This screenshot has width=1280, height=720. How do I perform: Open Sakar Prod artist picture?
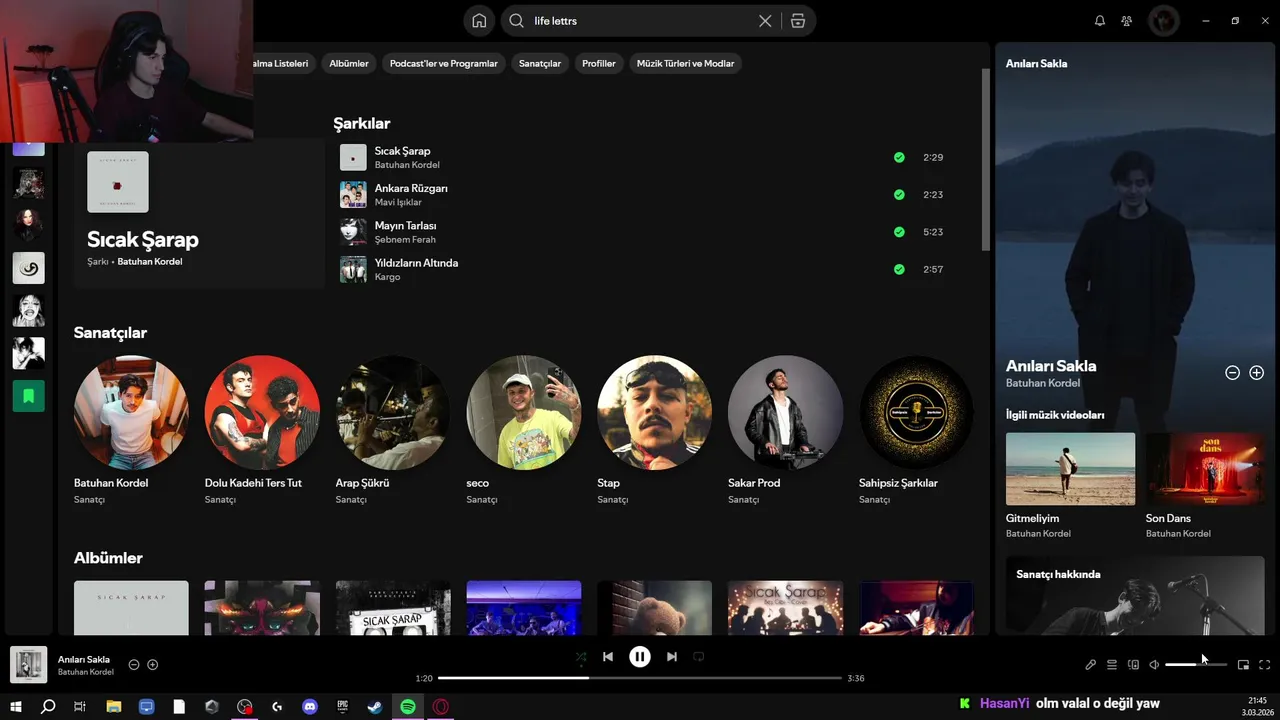785,413
